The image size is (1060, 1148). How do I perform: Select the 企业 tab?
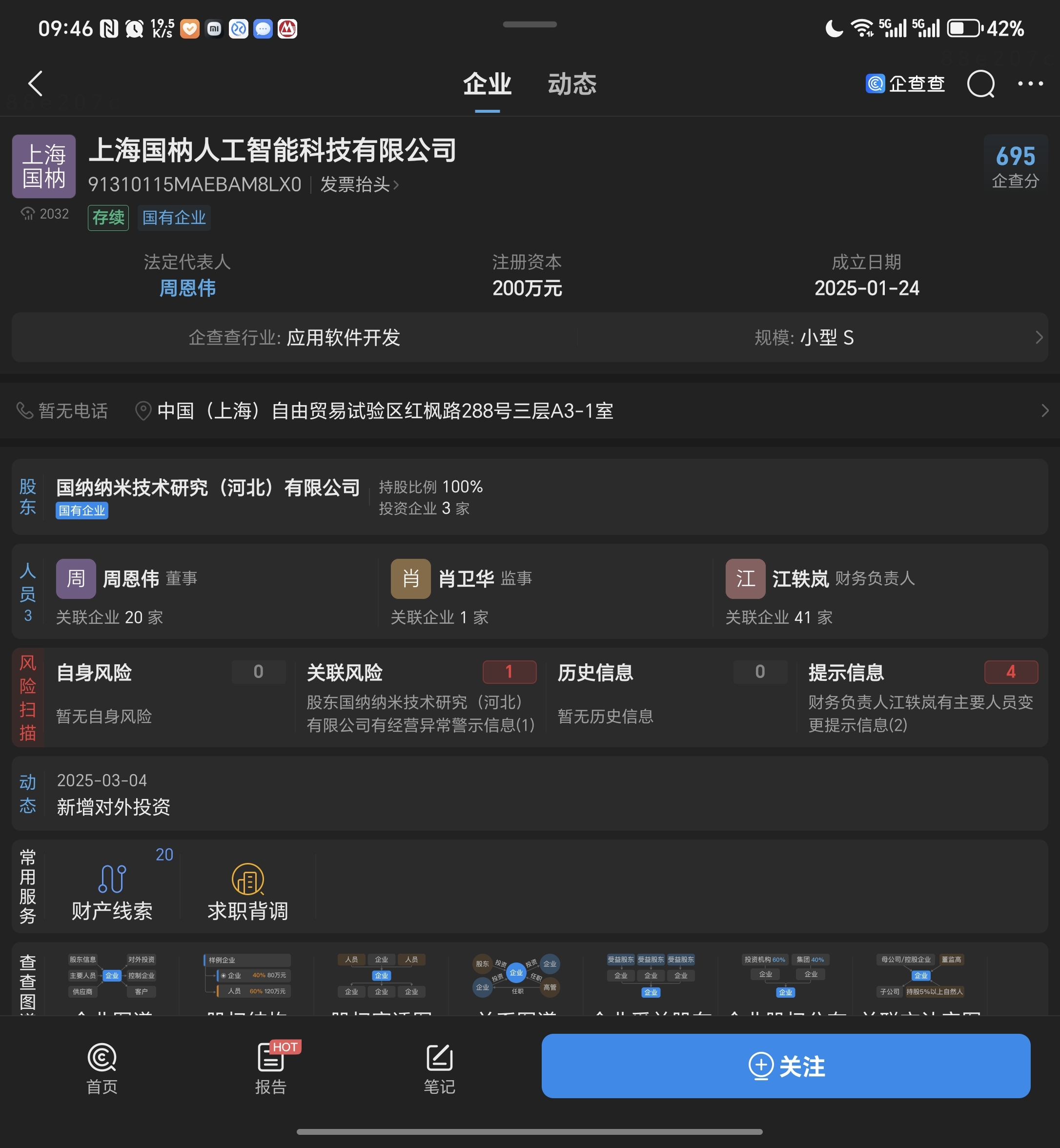(x=487, y=84)
